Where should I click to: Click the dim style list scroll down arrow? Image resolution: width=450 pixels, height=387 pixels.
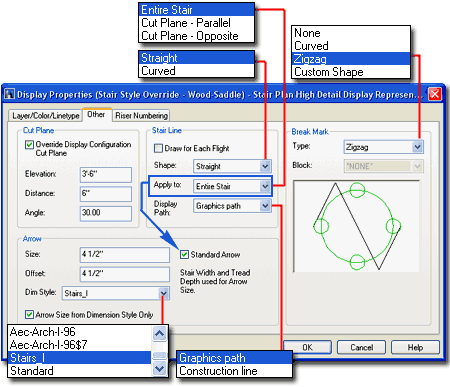tap(159, 369)
